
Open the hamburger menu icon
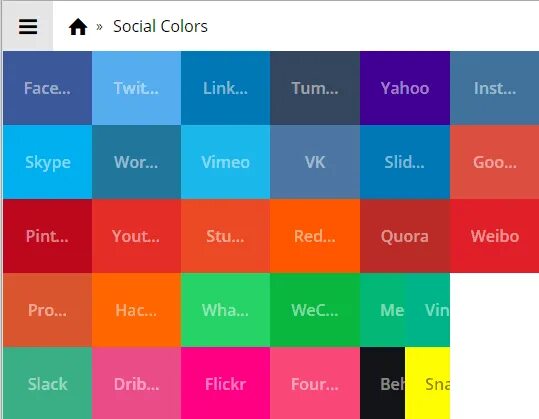click(x=28, y=26)
